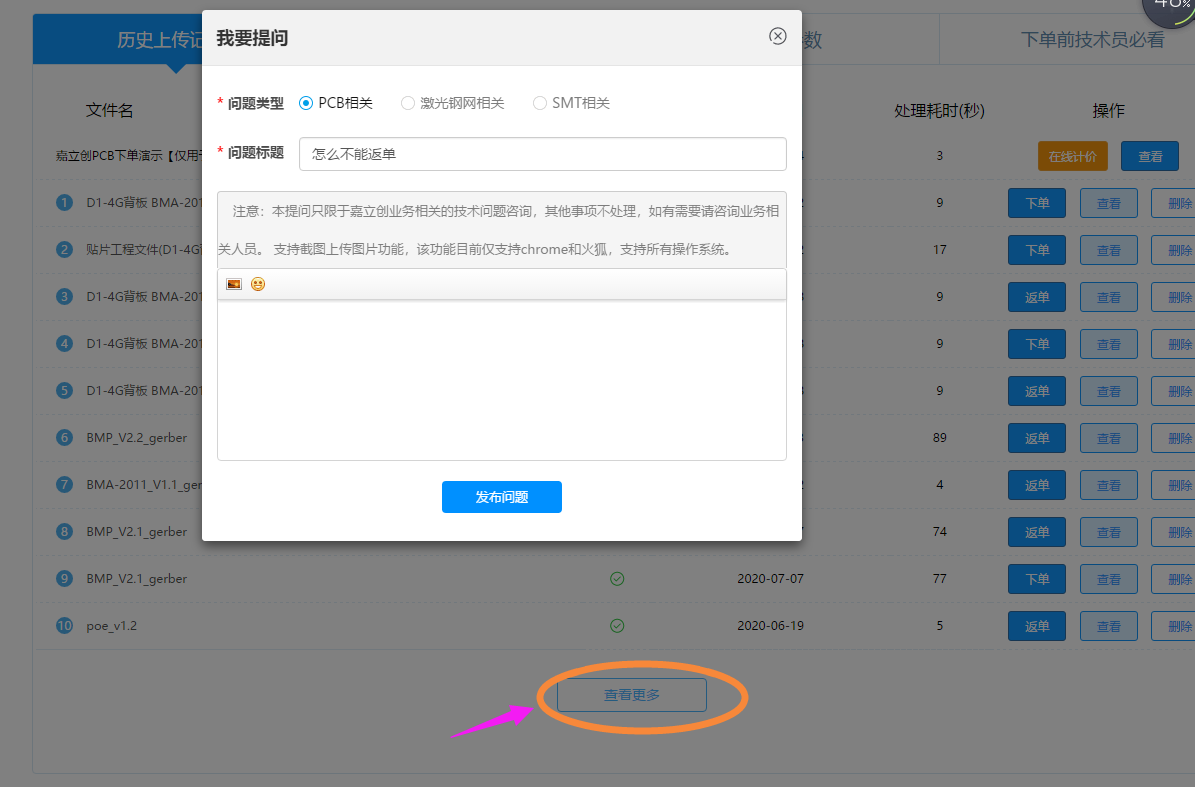The height and width of the screenshot is (787, 1195).
Task: Click the number 1 badge icon
Action: [x=64, y=203]
